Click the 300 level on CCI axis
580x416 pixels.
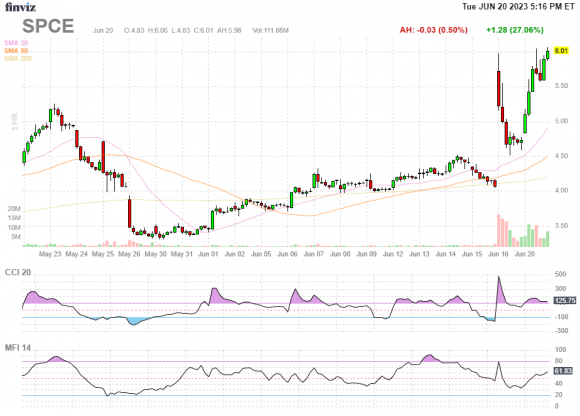560,288
